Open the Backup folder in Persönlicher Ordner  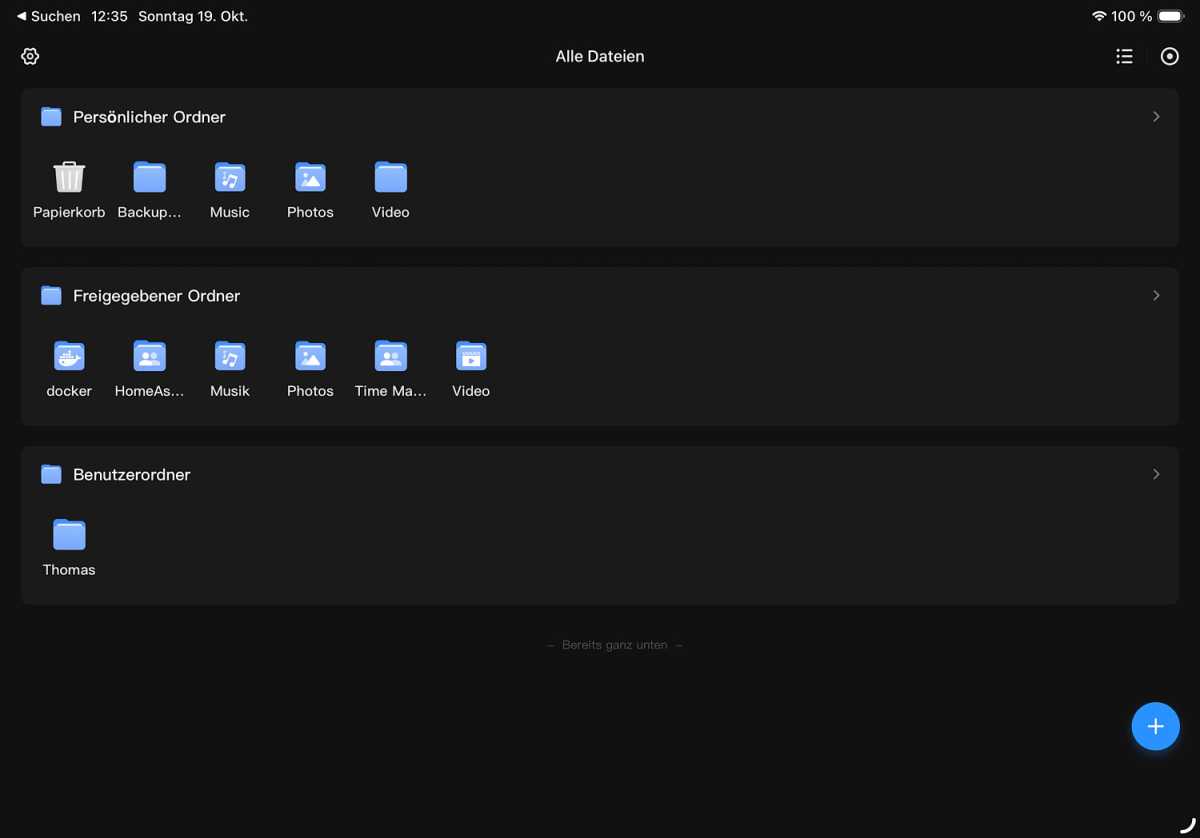click(x=149, y=178)
